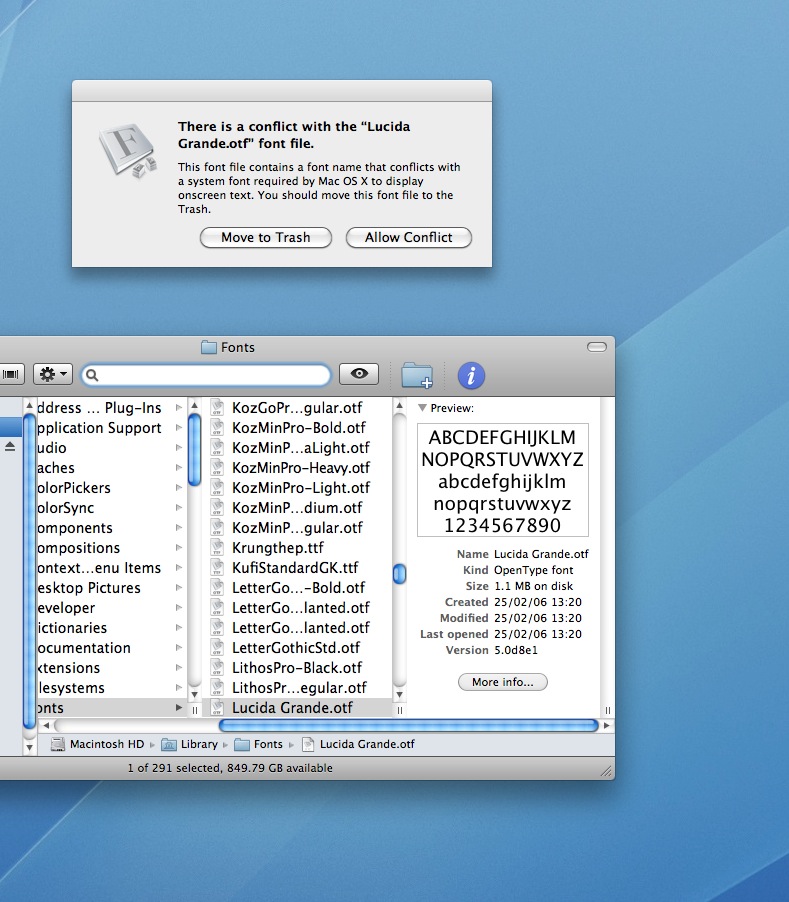Open the Application Support folder
The width and height of the screenshot is (789, 902).
coord(112,428)
